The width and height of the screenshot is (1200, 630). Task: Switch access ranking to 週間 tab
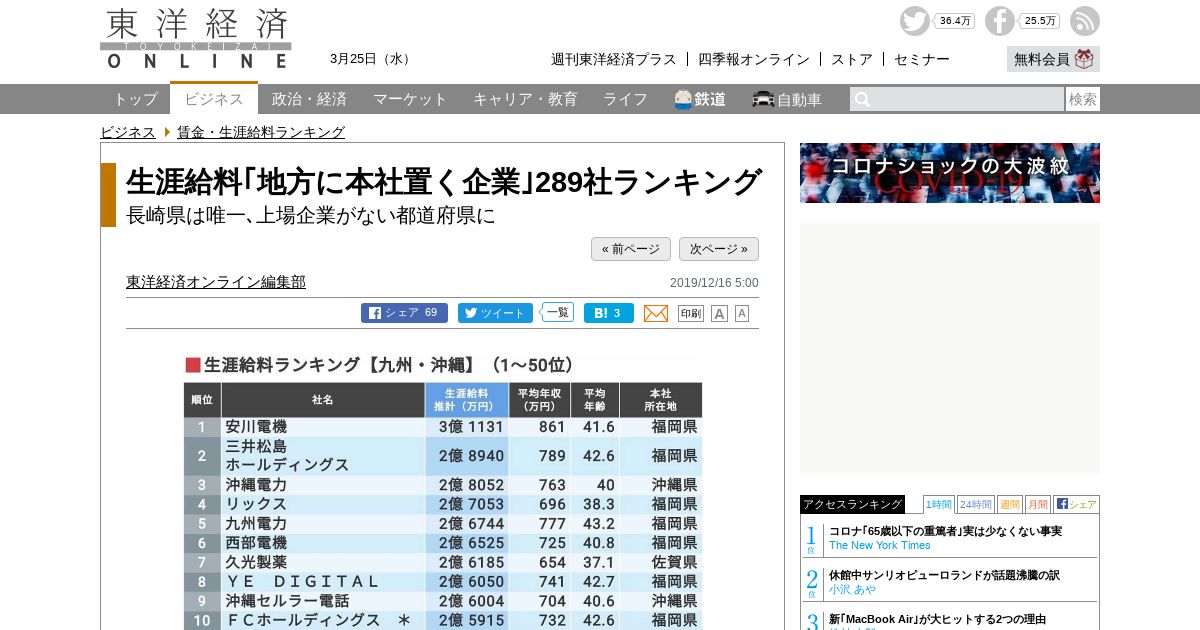[1009, 504]
